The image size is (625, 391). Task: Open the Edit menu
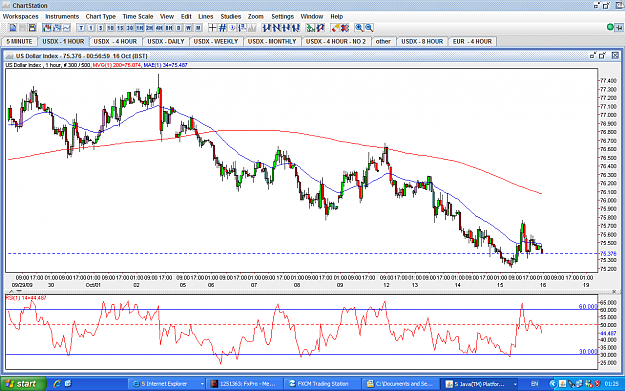point(186,17)
